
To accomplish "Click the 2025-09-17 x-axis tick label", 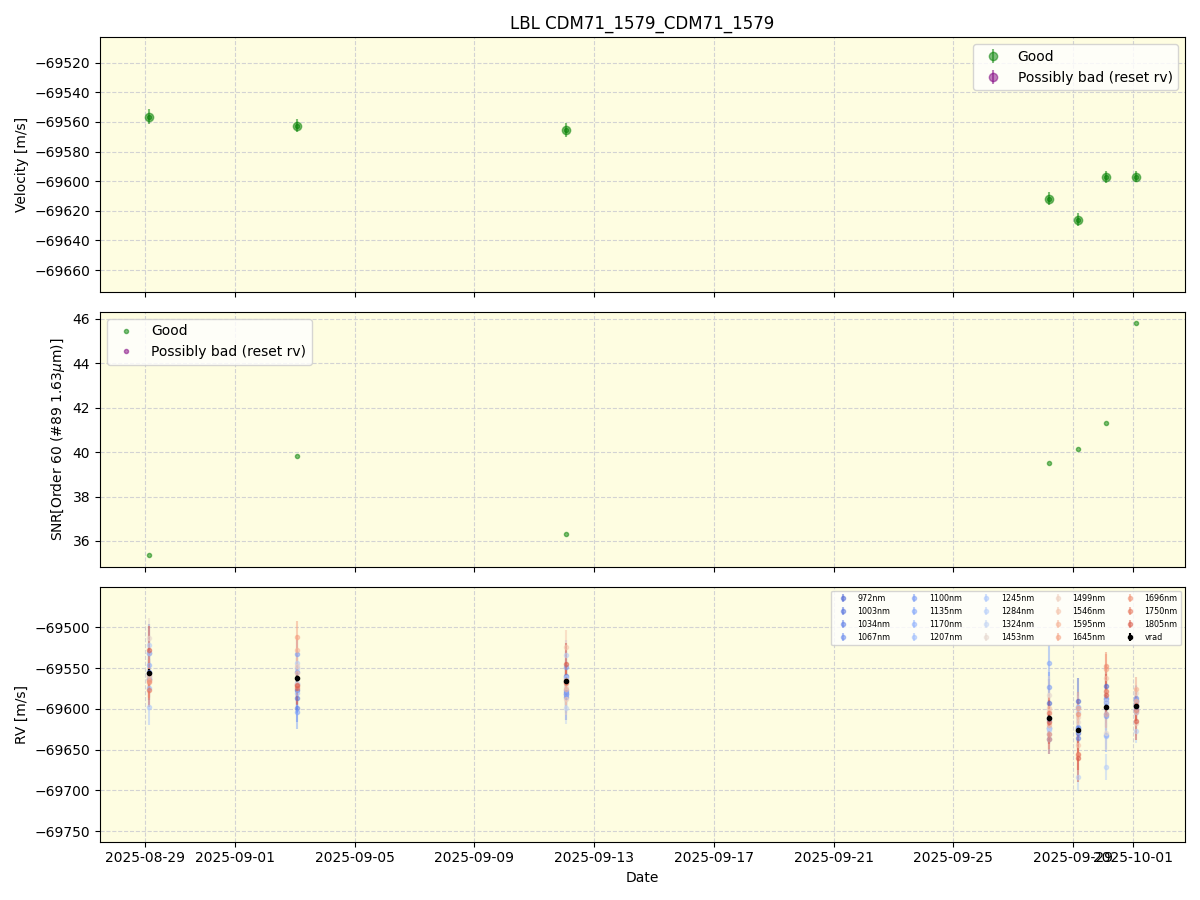I will coord(714,857).
